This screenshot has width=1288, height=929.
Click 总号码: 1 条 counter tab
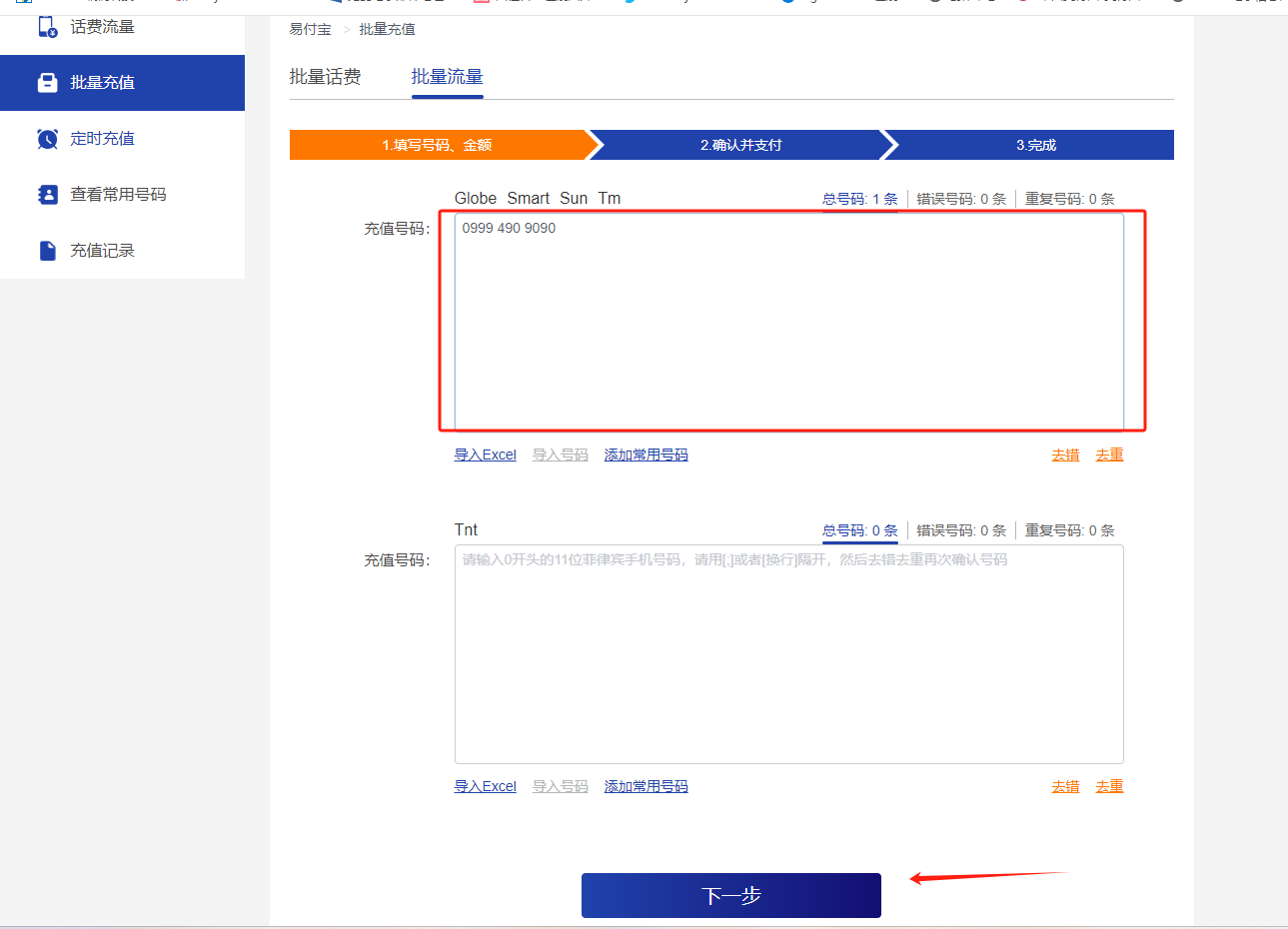pyautogui.click(x=860, y=199)
